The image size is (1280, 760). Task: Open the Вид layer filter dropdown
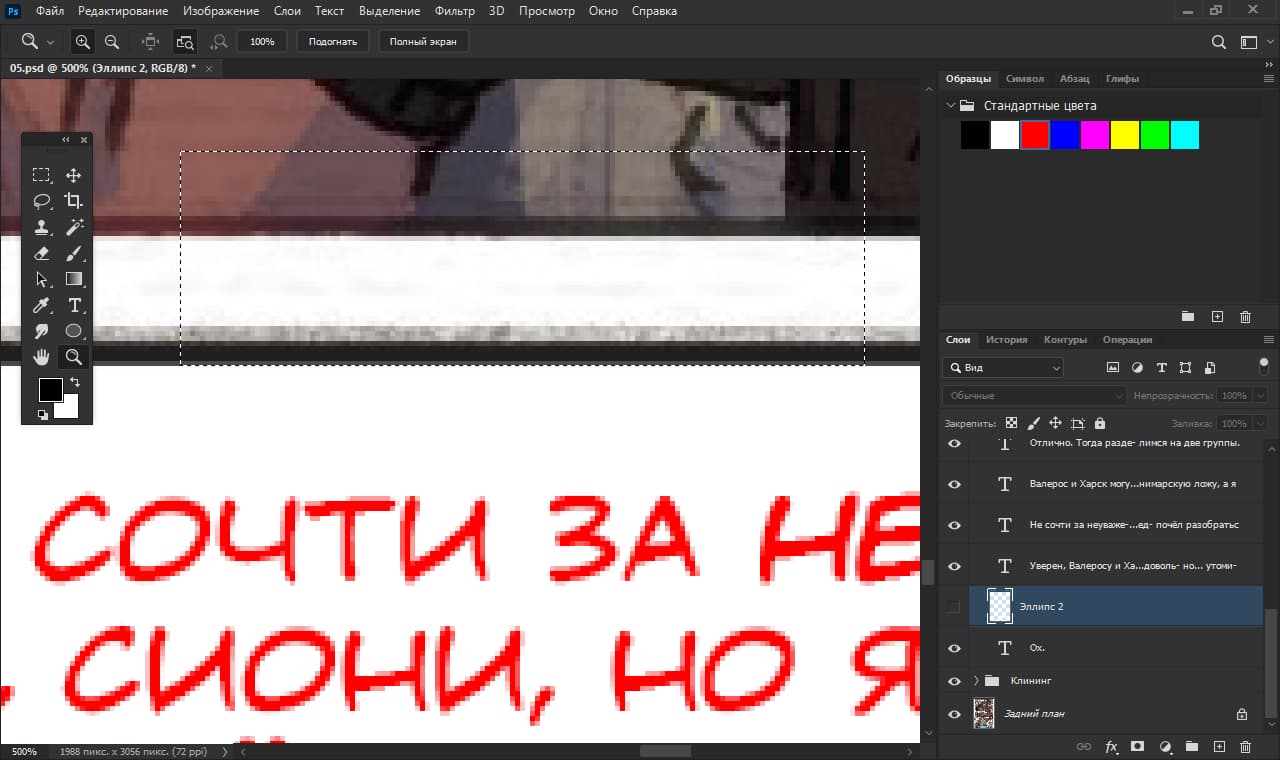point(1003,368)
